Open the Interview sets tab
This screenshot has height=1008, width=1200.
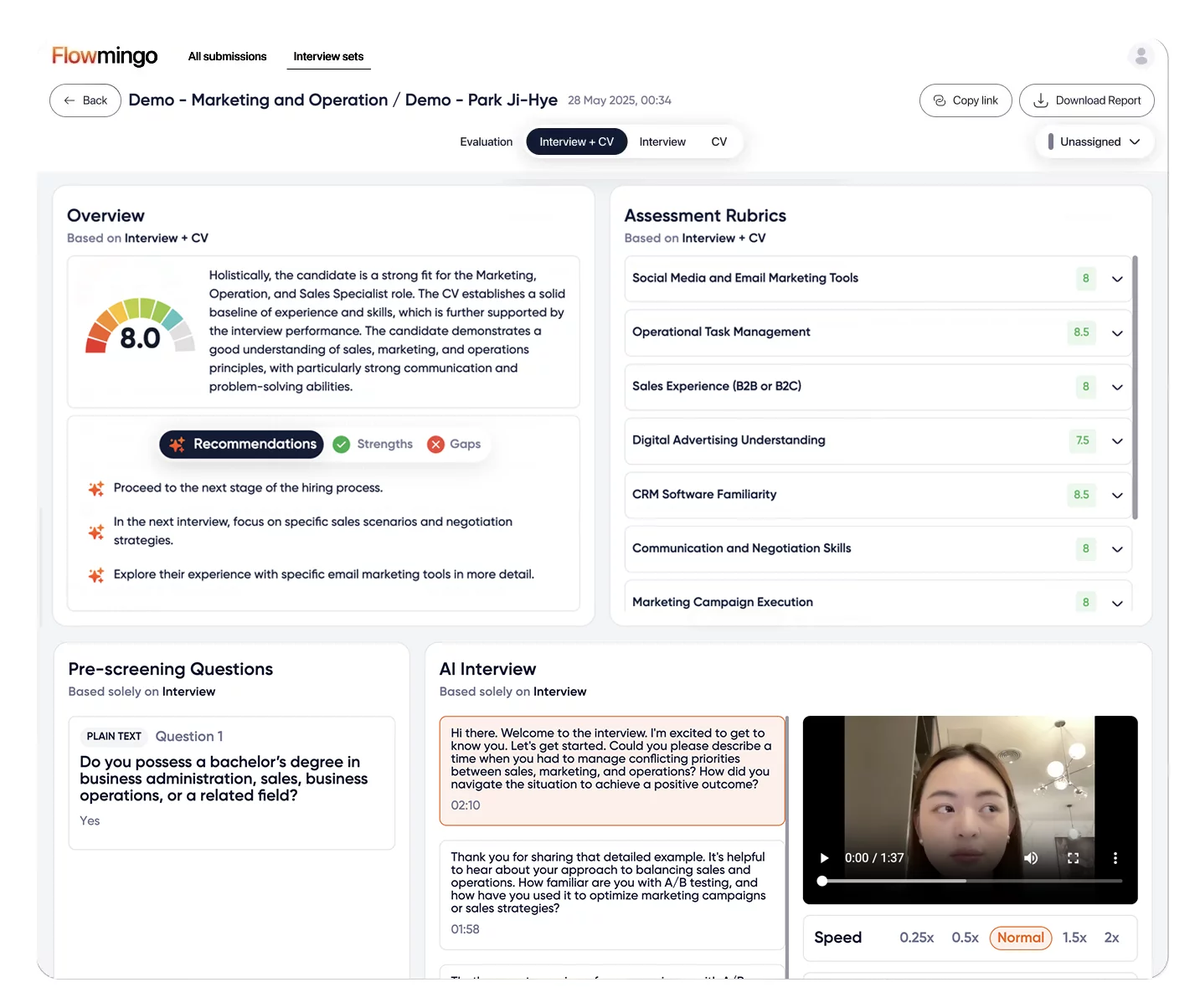pyautogui.click(x=328, y=56)
